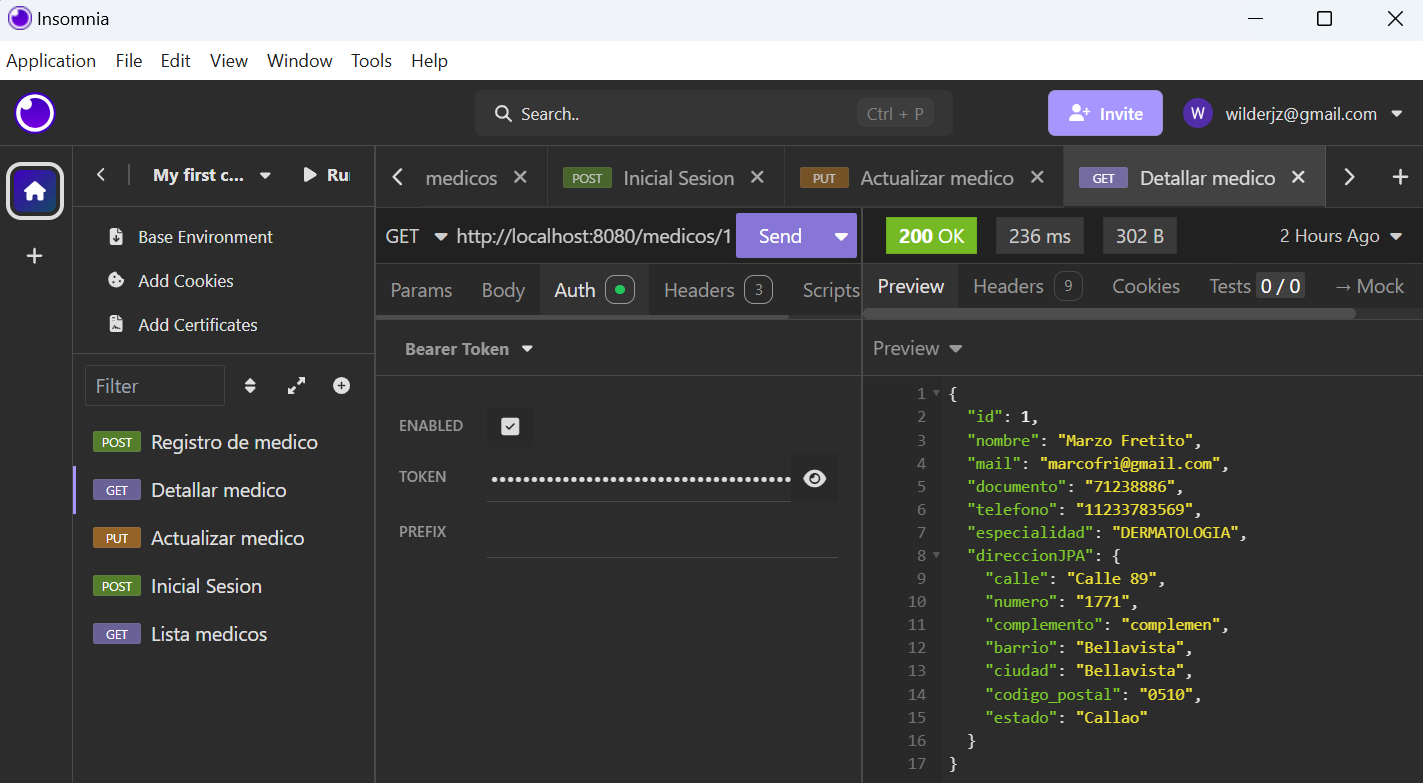This screenshot has width=1423, height=783.
Task: Open the Params tab
Action: [x=421, y=290]
